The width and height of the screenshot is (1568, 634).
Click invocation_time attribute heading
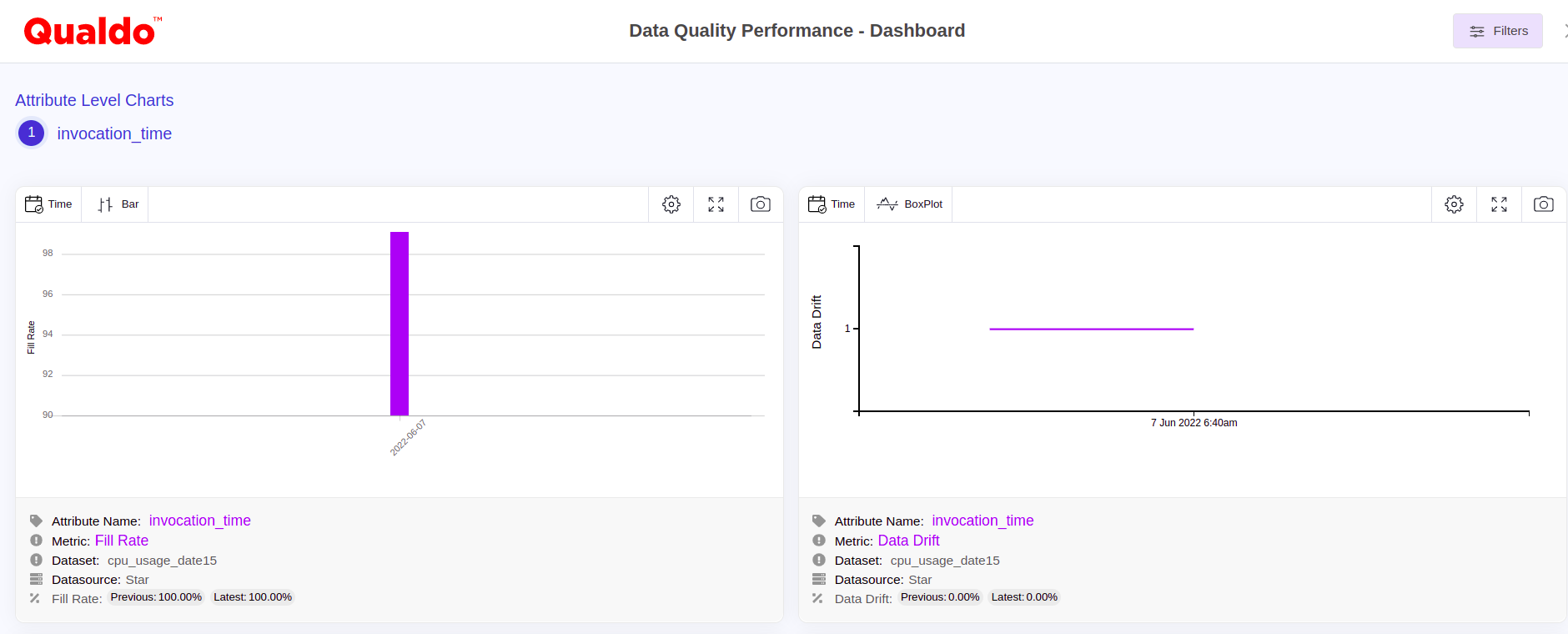[x=114, y=133]
